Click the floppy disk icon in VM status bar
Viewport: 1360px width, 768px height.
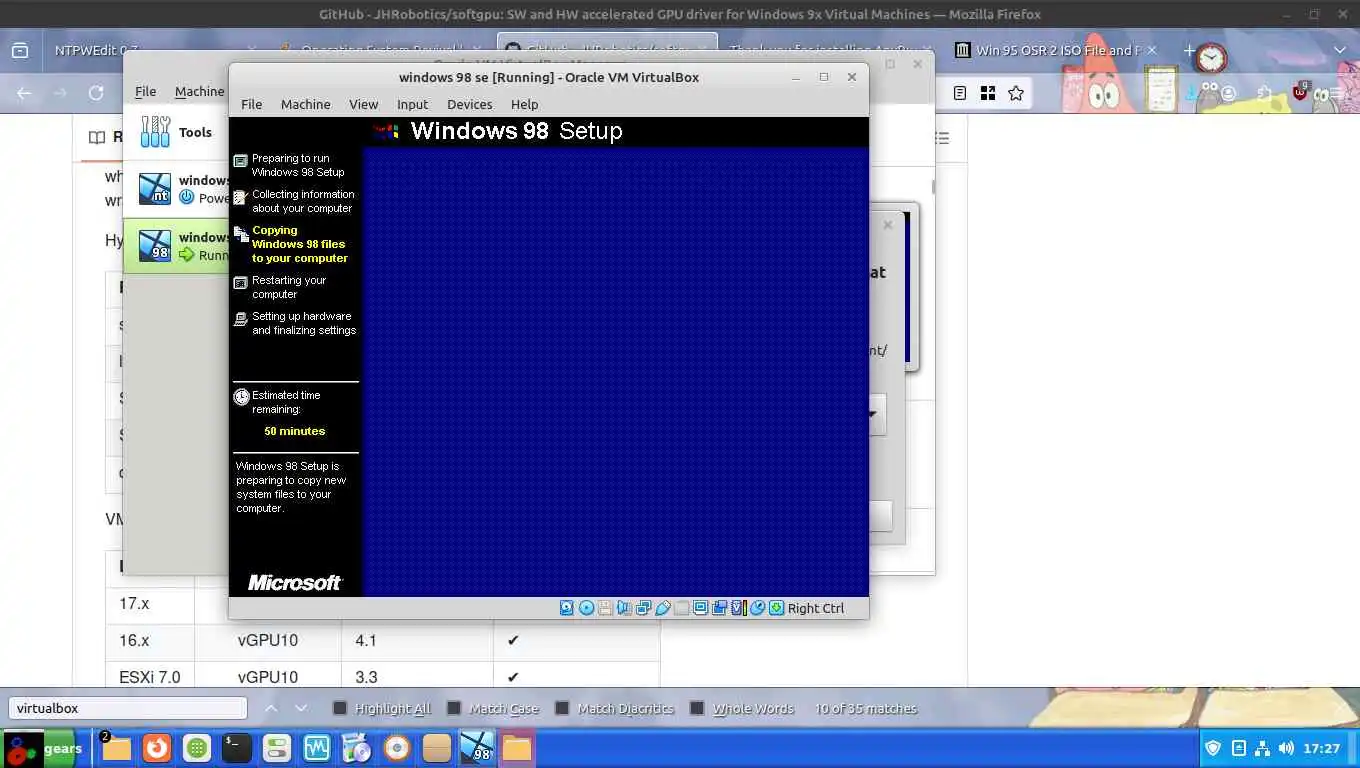[x=605, y=608]
